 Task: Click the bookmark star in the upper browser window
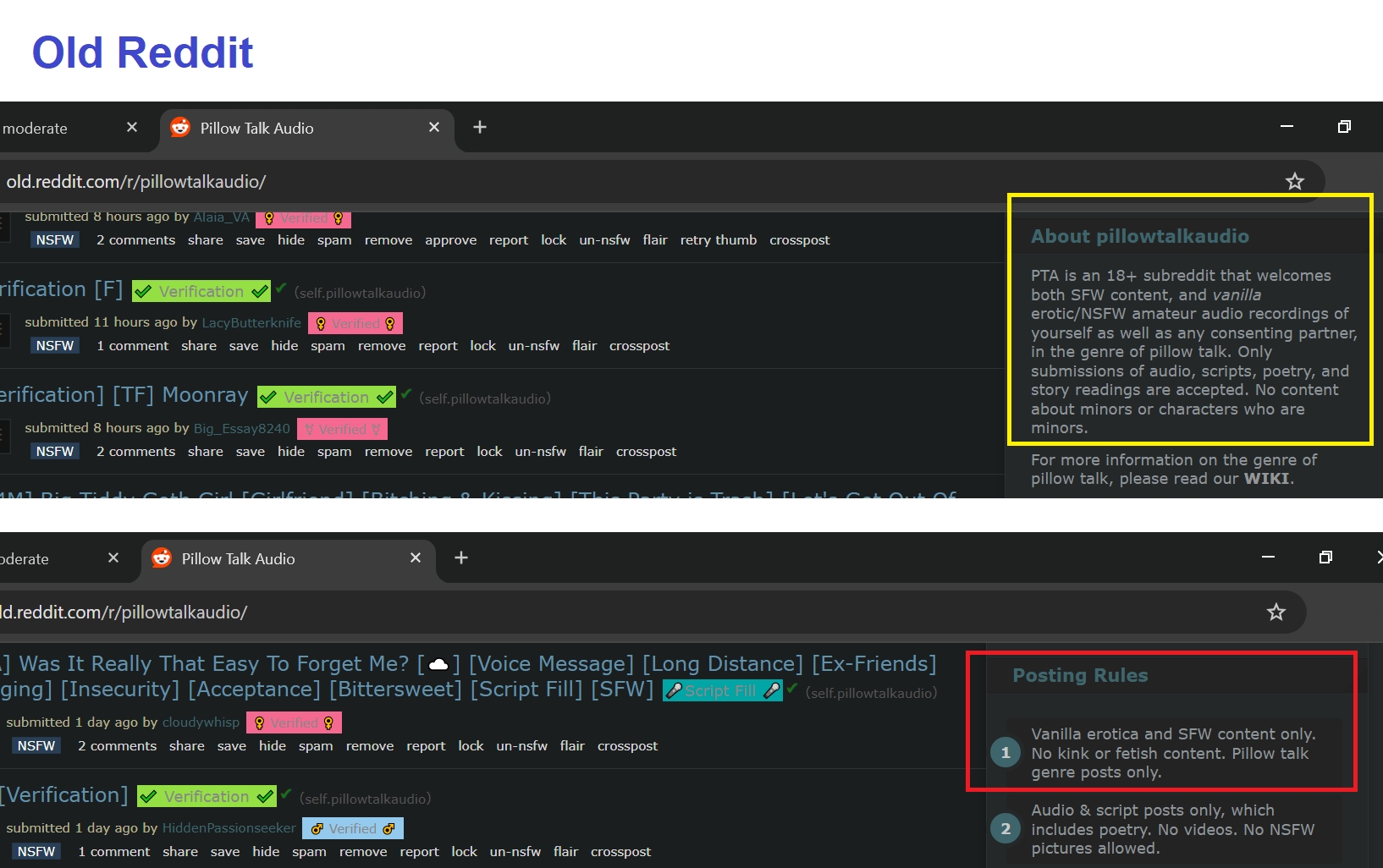(x=1294, y=181)
